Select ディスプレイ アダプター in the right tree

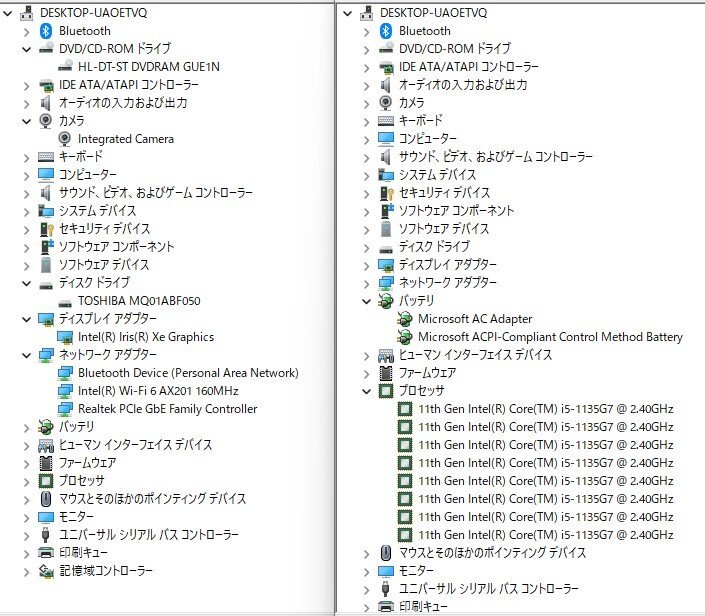click(x=447, y=265)
